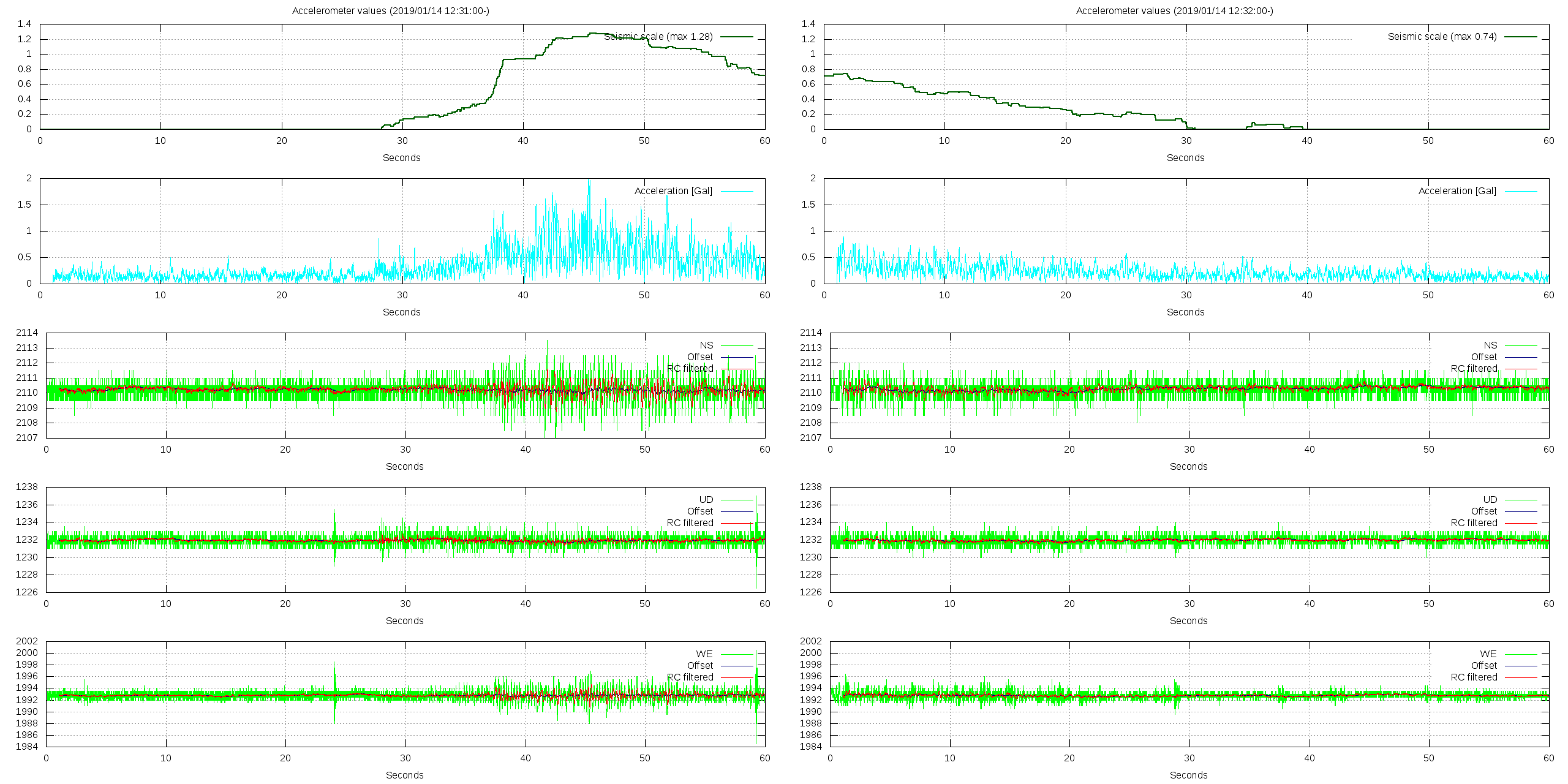Click the 2114 y-axis tick in left NS chart
This screenshot has height=784, width=1568.
tap(27, 333)
